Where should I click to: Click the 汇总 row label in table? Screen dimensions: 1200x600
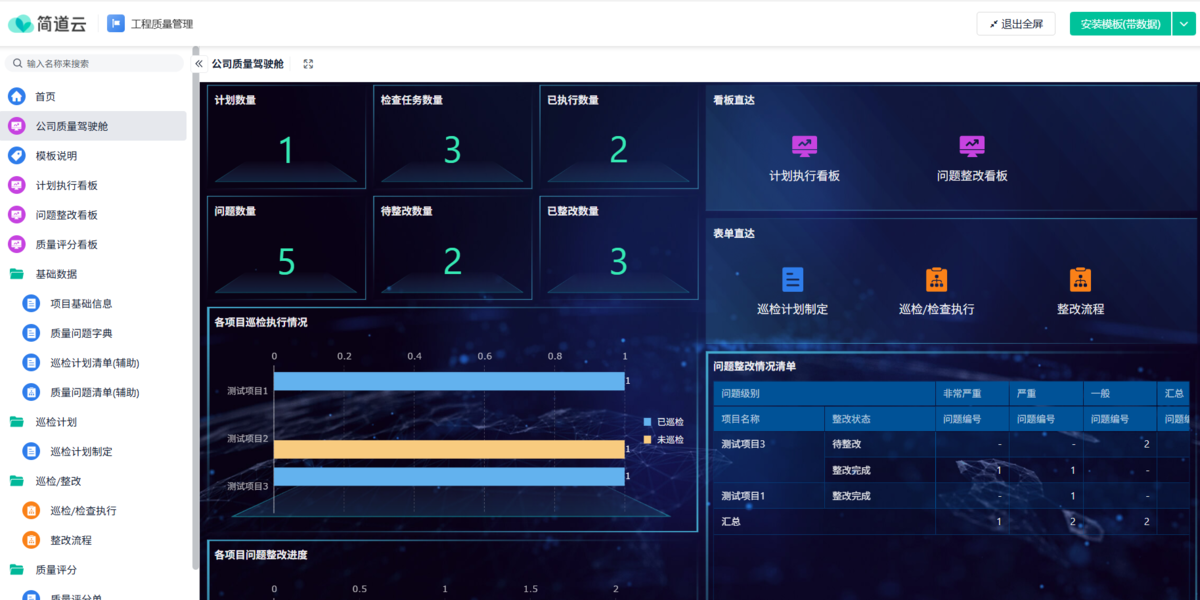[731, 522]
